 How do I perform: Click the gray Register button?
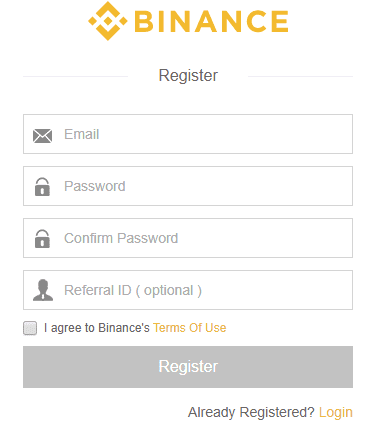click(188, 367)
